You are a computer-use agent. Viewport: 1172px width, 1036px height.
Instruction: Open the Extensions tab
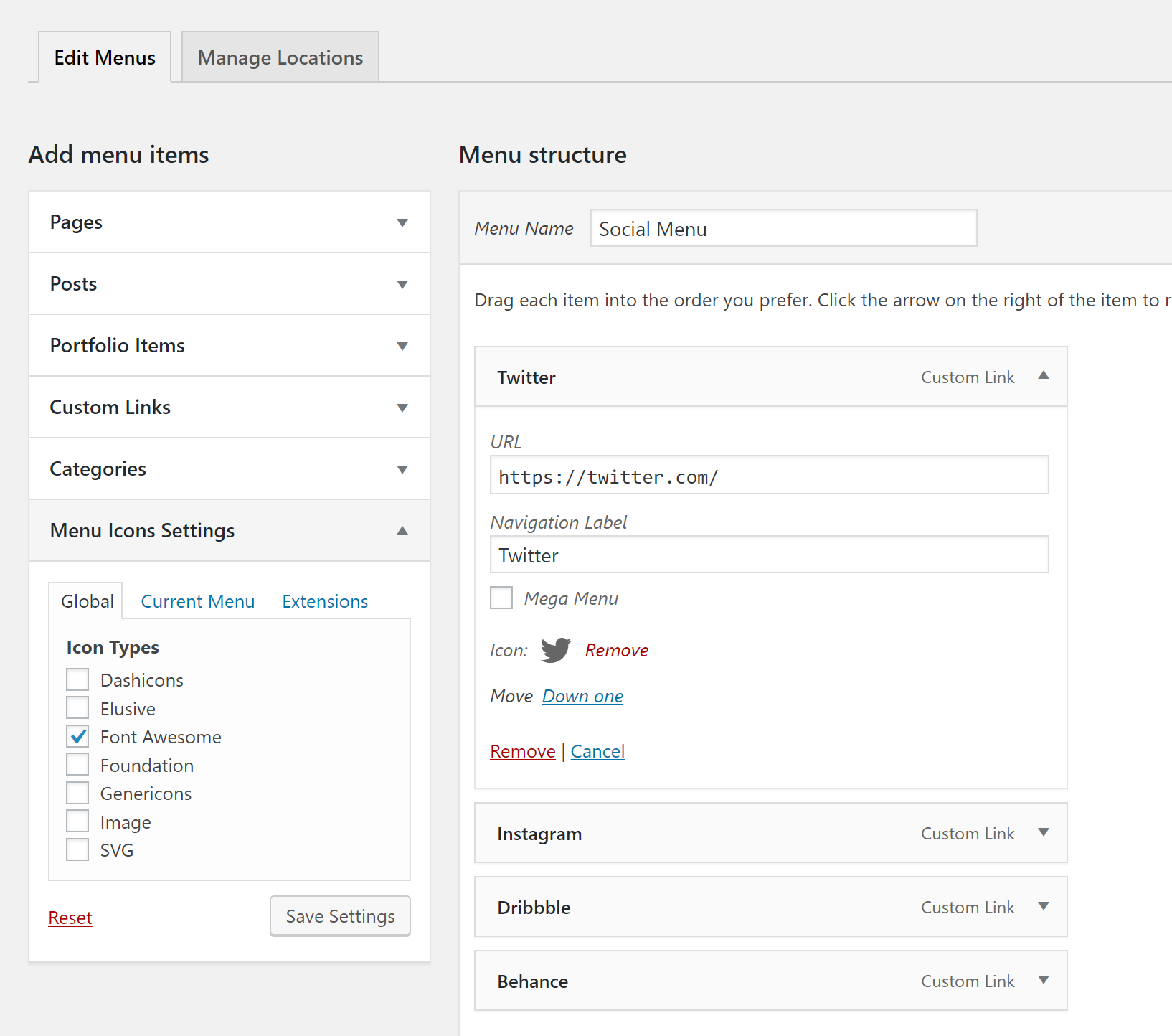coord(325,601)
